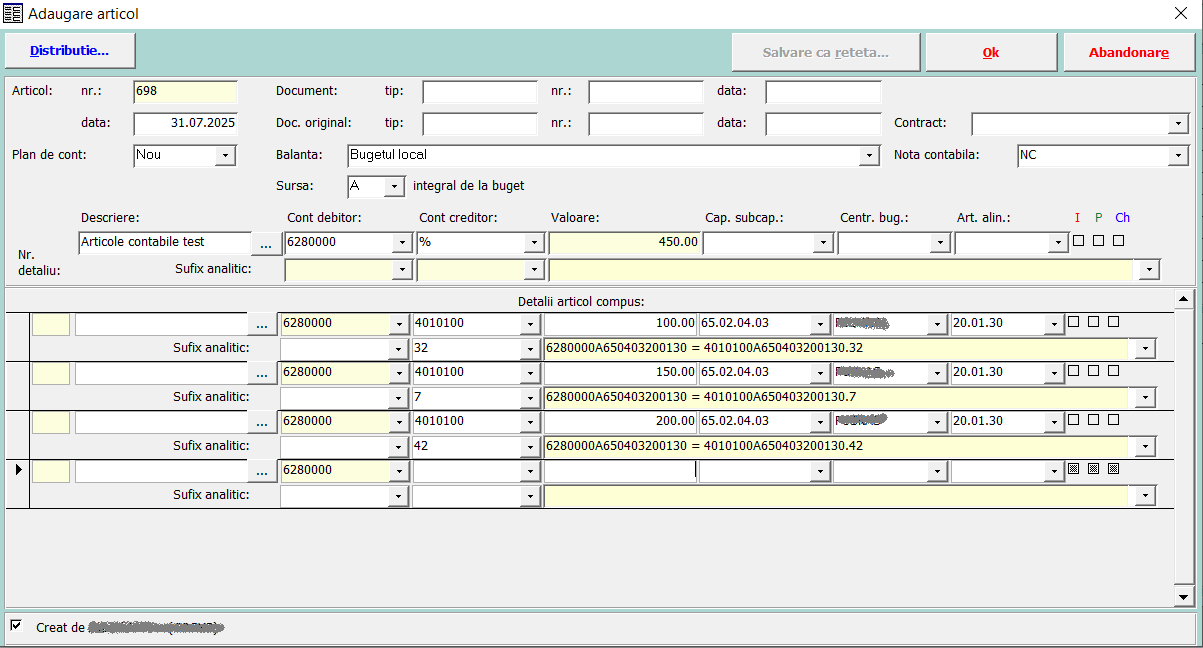Image resolution: width=1203 pixels, height=648 pixels.
Task: Click the ellipsis button next to Descriere field
Action: [x=265, y=243]
